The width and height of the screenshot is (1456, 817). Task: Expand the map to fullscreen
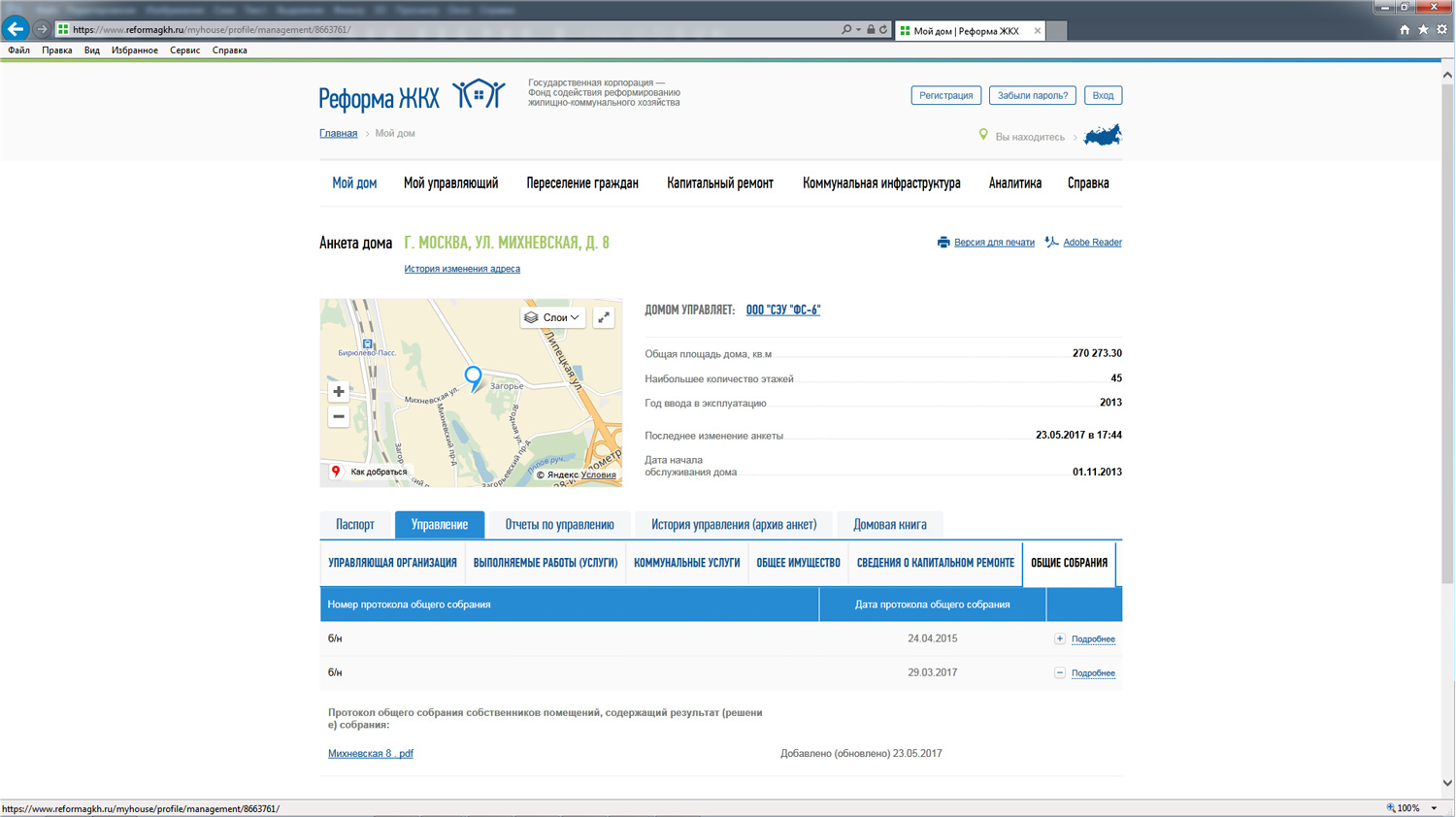pyautogui.click(x=604, y=317)
